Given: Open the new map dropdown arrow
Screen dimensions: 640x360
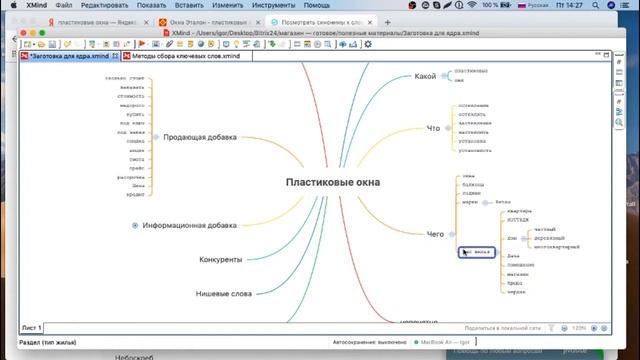Looking at the screenshot, I should click(x=34, y=44).
